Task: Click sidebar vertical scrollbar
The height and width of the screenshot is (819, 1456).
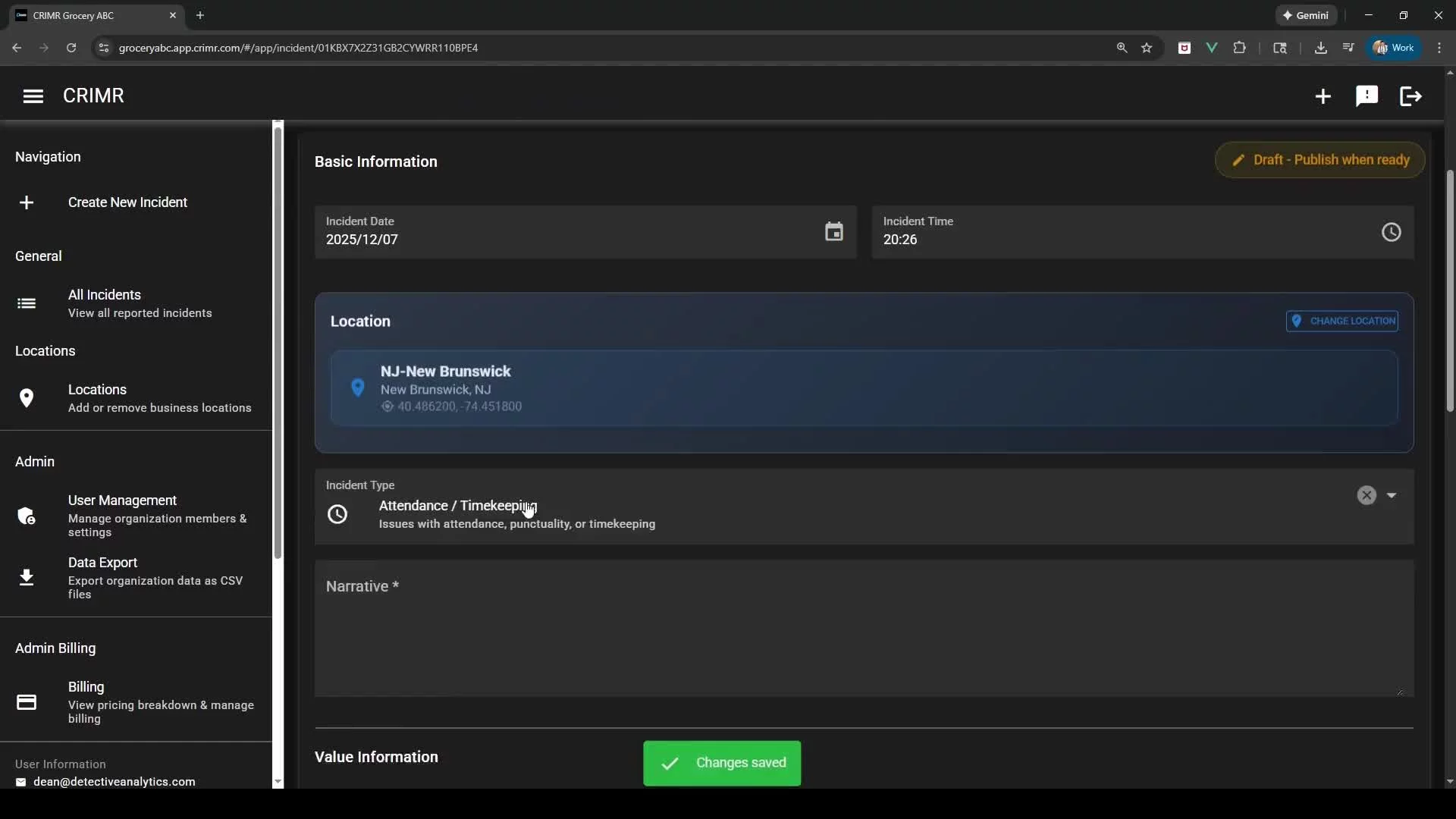Action: pos(278,341)
